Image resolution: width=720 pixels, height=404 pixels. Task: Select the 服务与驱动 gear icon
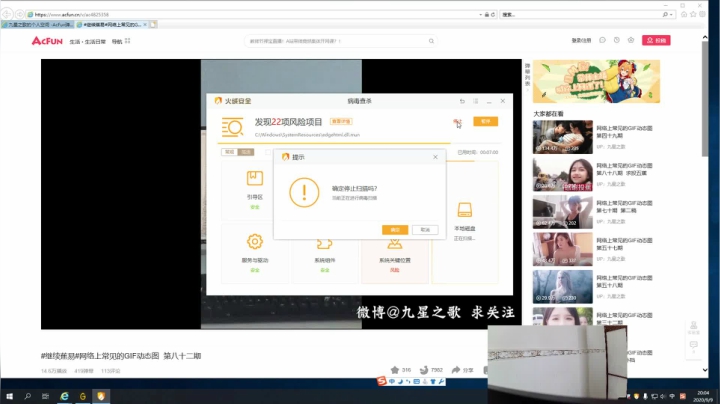coord(255,241)
